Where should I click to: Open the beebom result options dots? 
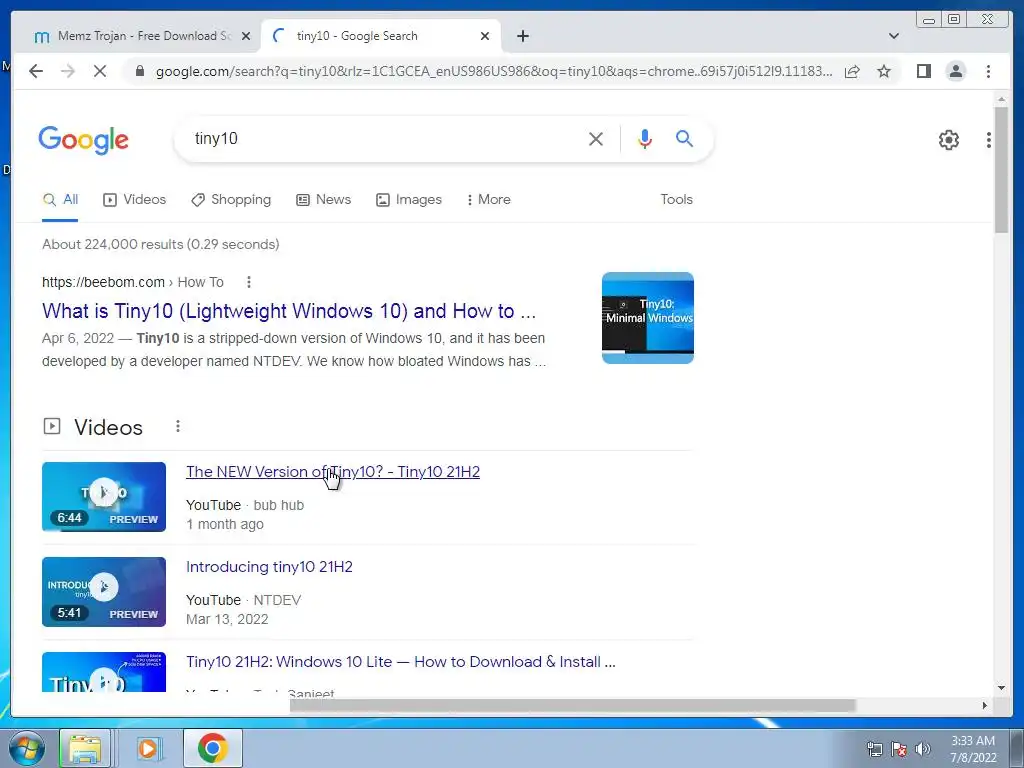[x=248, y=282]
